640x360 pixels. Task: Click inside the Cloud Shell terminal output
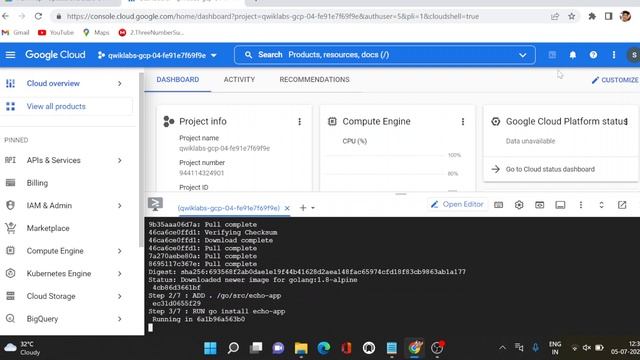tap(392, 276)
